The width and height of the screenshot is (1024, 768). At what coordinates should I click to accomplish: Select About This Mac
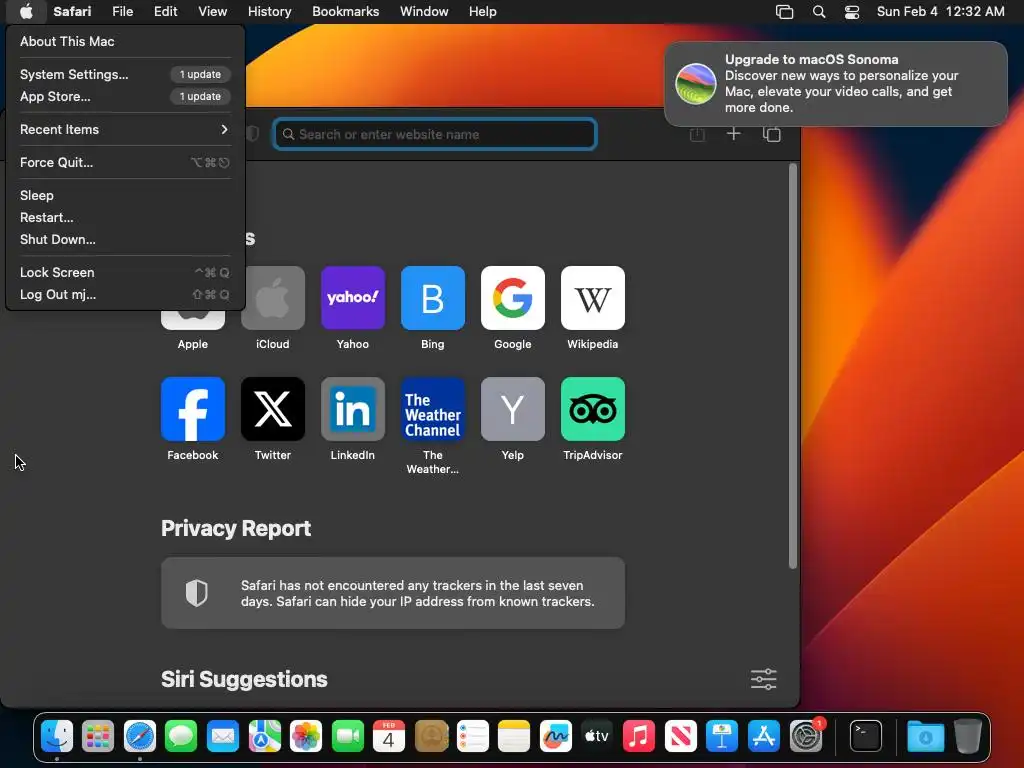tap(125, 41)
